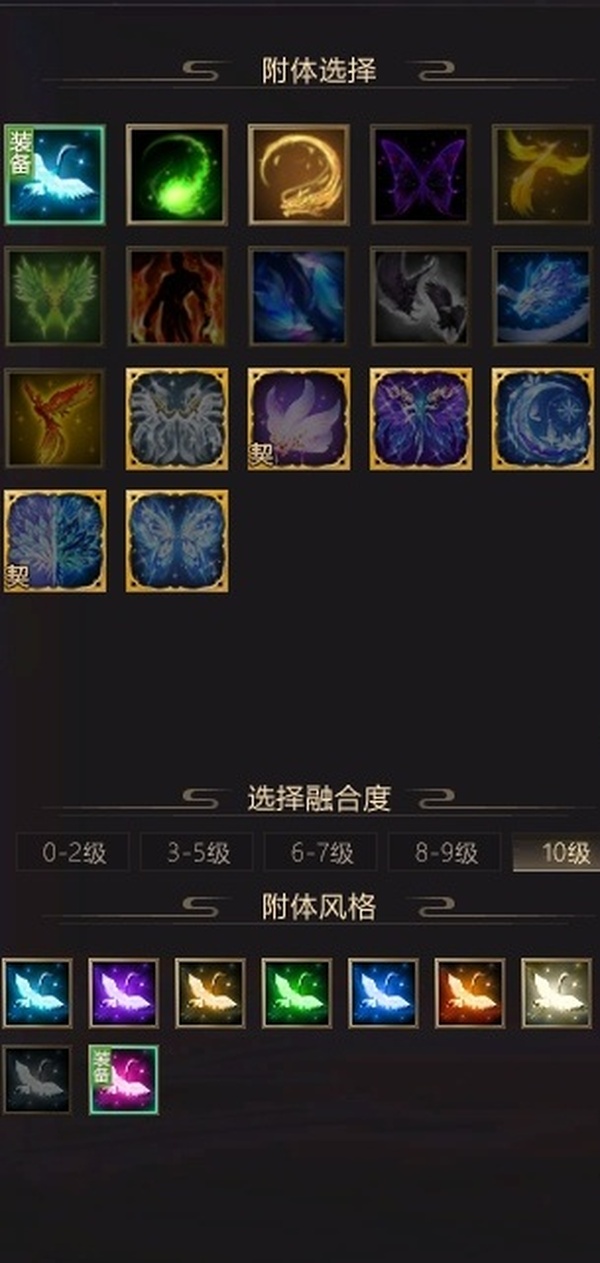Switch to the 3-5级 fusion level
This screenshot has width=600, height=1263.
[x=197, y=853]
